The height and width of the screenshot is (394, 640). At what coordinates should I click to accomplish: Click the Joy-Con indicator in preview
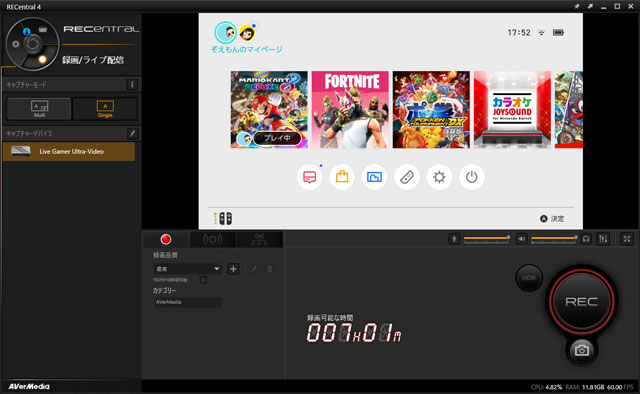click(x=223, y=218)
